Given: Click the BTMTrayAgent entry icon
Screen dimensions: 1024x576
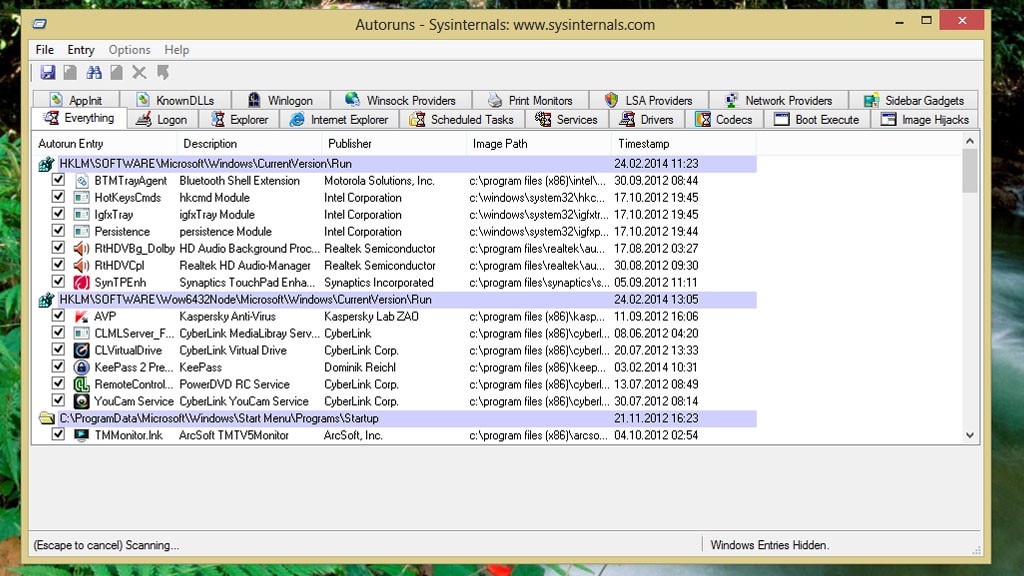Looking at the screenshot, I should click(x=82, y=181).
